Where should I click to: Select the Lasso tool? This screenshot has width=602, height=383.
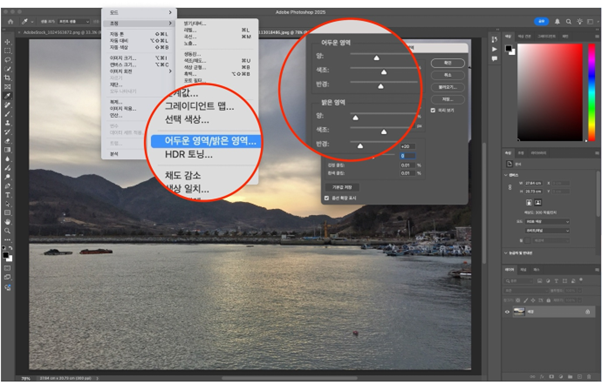click(7, 59)
